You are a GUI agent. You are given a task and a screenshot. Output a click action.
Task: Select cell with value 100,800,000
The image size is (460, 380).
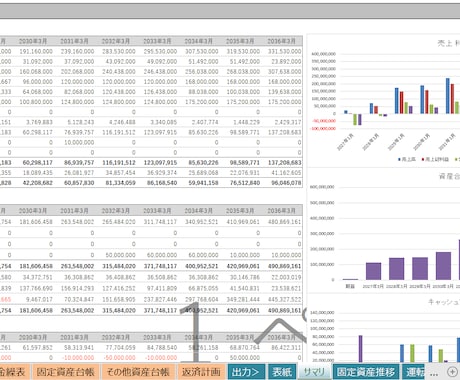36,102
